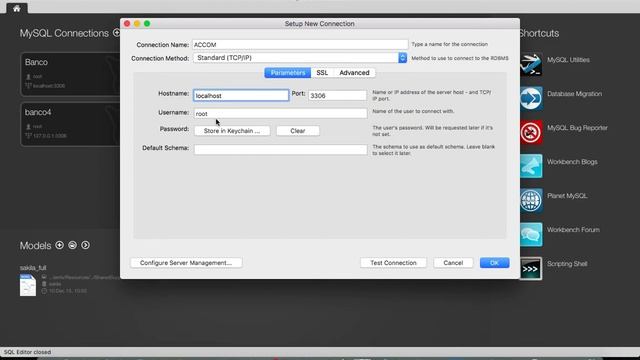Focus the Hostname input field
This screenshot has height=360, width=640.
click(241, 96)
